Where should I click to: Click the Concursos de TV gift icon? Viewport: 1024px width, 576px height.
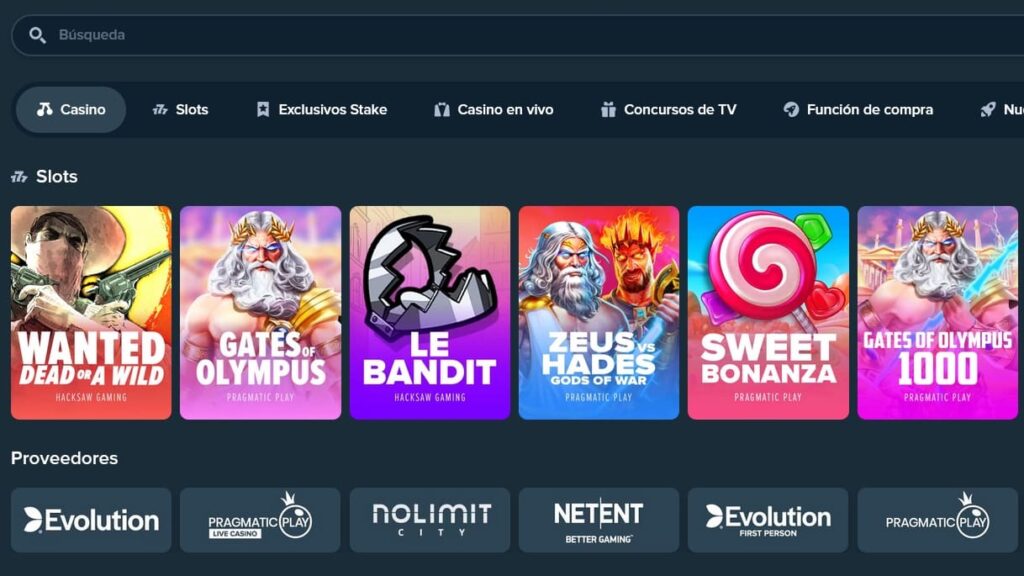tap(608, 110)
